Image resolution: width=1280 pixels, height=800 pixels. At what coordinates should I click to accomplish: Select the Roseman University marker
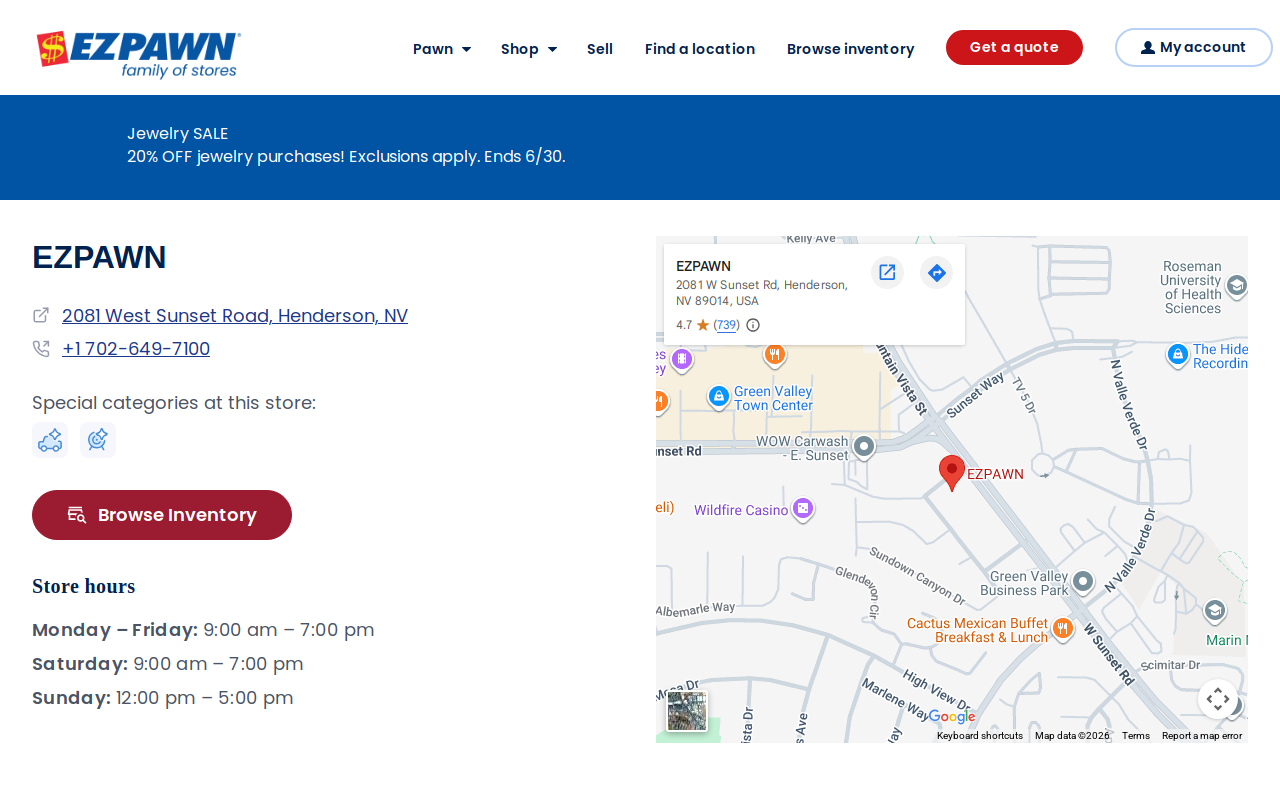coord(1236,287)
